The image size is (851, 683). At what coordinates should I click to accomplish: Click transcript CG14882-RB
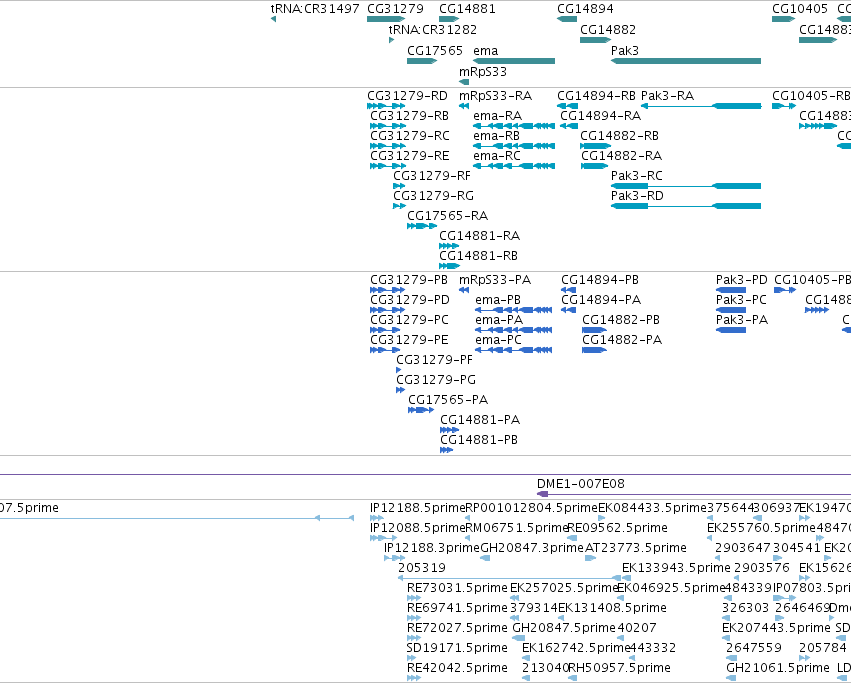[619, 136]
